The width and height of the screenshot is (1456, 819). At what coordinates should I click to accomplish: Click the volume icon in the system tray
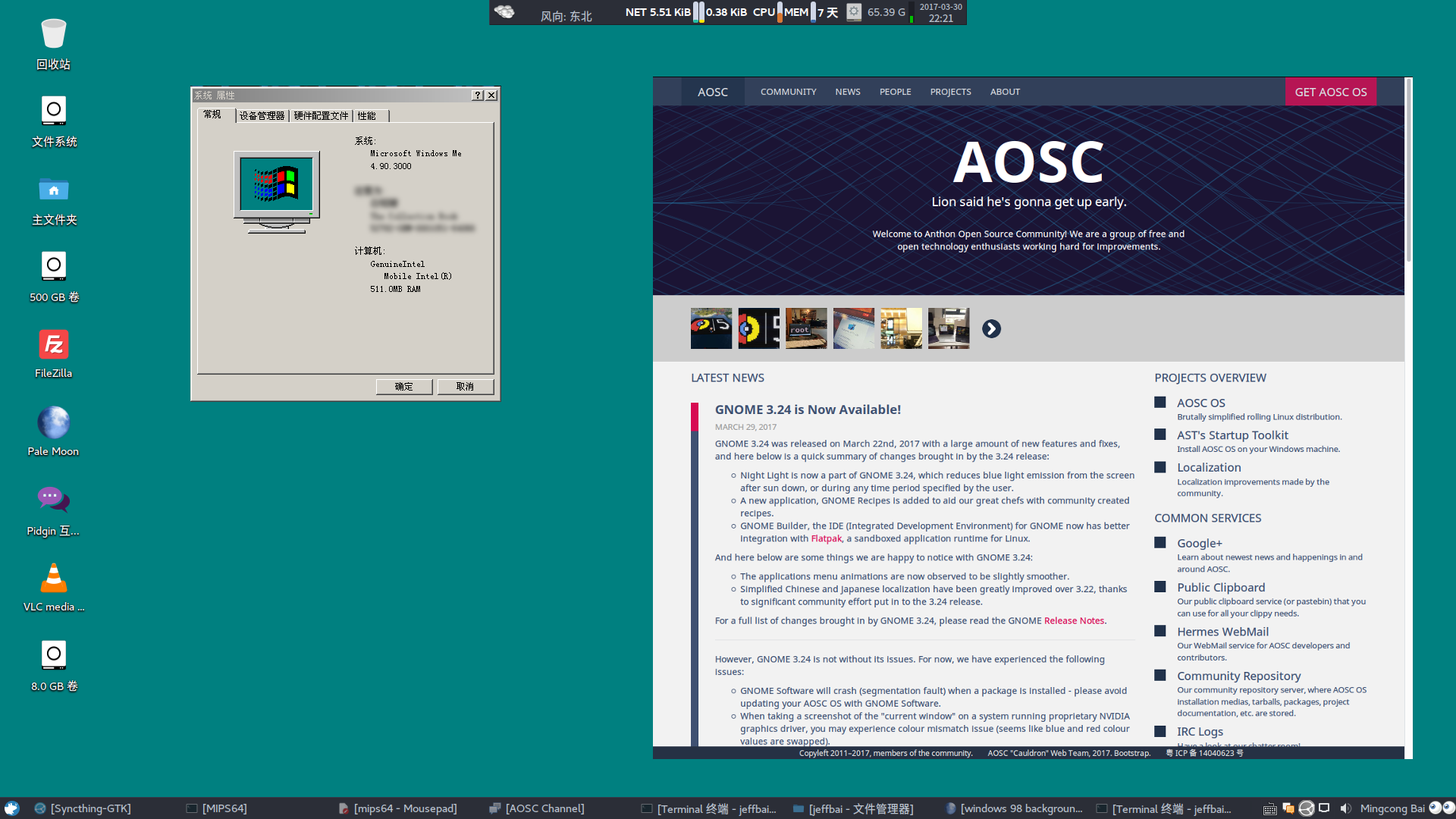coord(1345,808)
